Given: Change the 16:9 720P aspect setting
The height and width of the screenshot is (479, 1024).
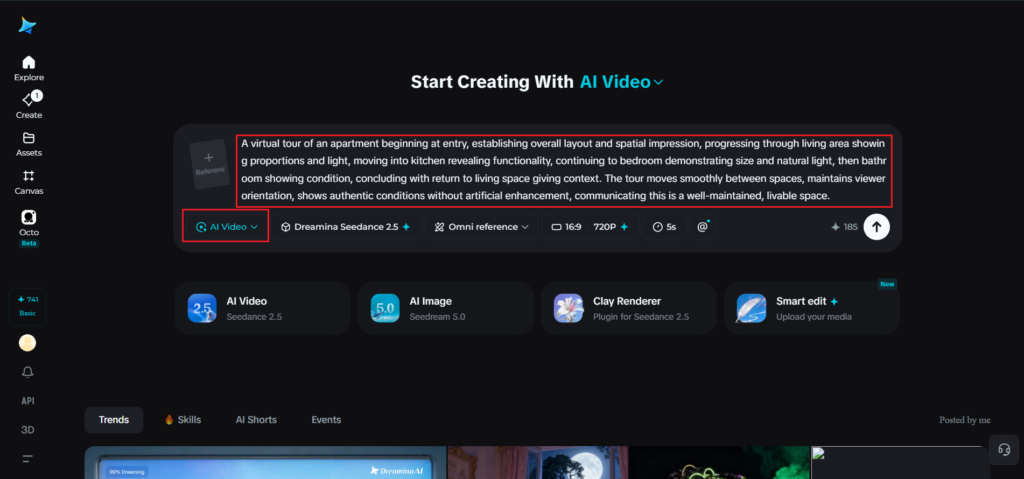Looking at the screenshot, I should (x=591, y=227).
